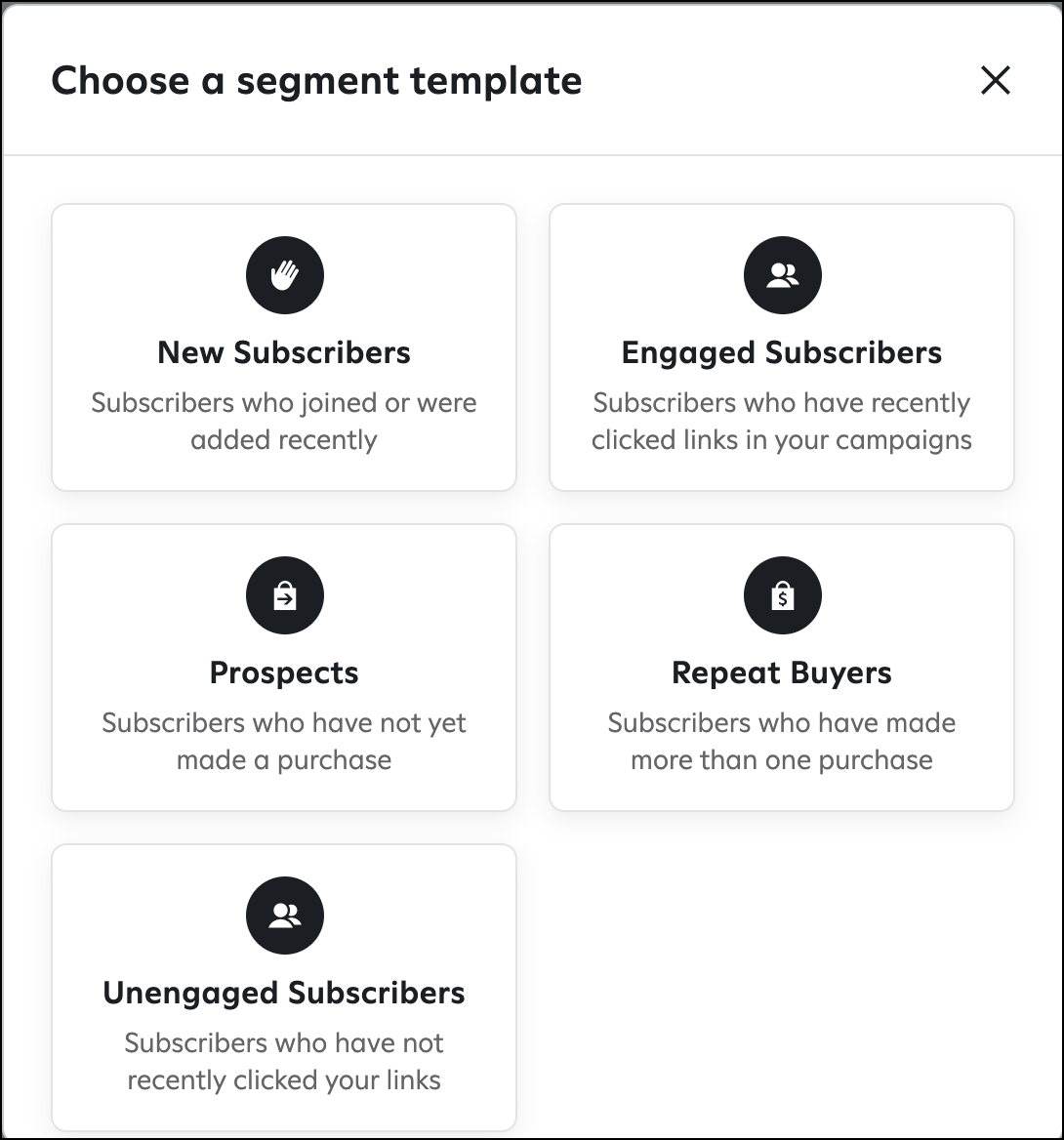Viewport: 1064px width, 1140px height.
Task: Click the Repeat Buyers heading text
Action: (782, 672)
